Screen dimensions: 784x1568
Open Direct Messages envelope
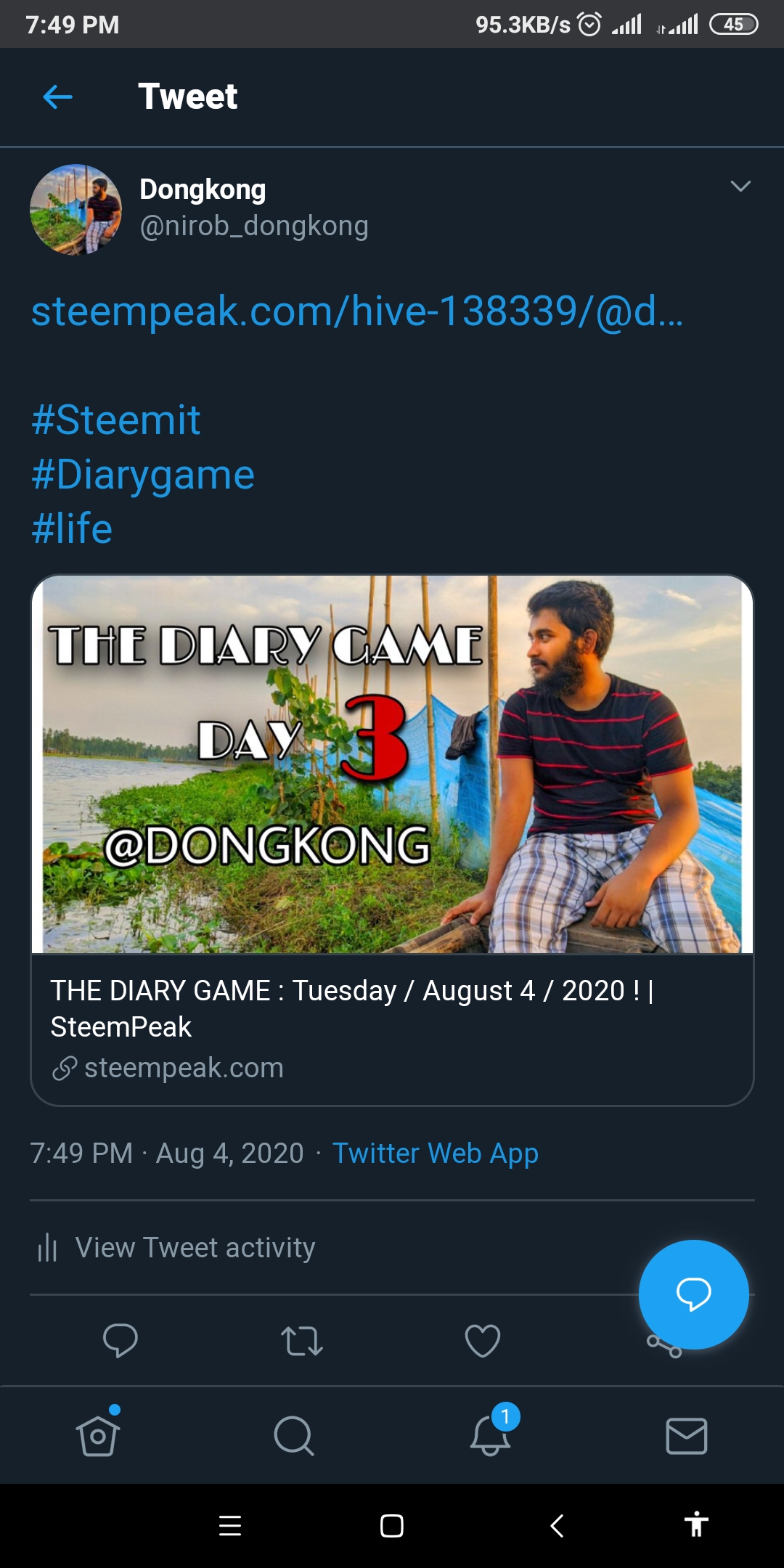[x=686, y=1436]
